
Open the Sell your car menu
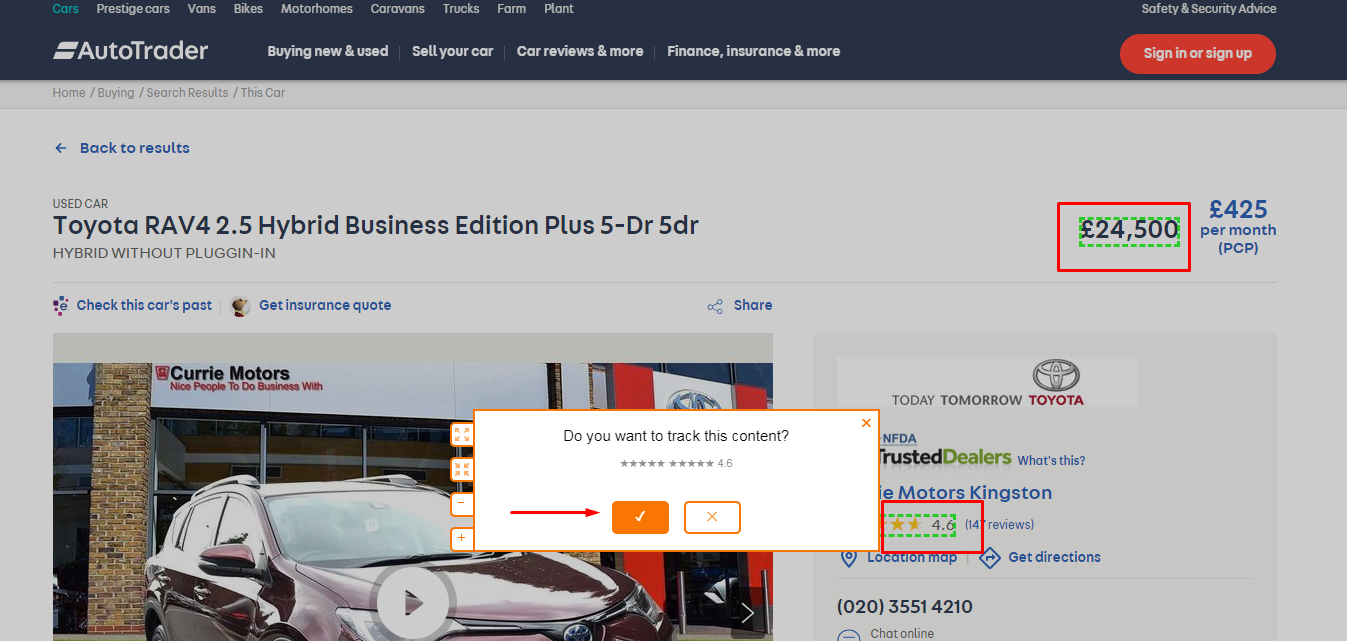pyautogui.click(x=453, y=51)
